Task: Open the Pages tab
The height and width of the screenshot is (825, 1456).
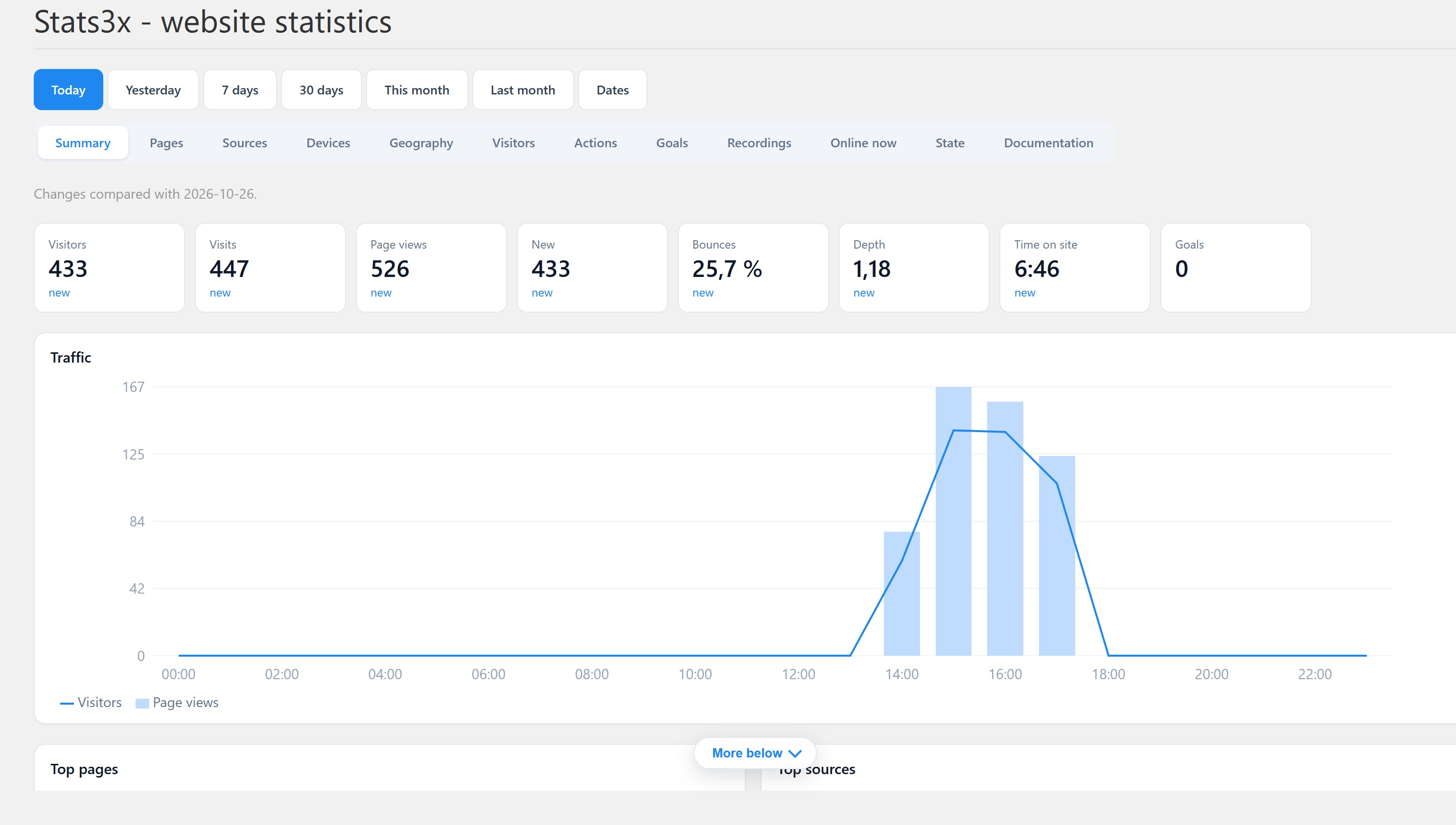Action: pos(166,143)
